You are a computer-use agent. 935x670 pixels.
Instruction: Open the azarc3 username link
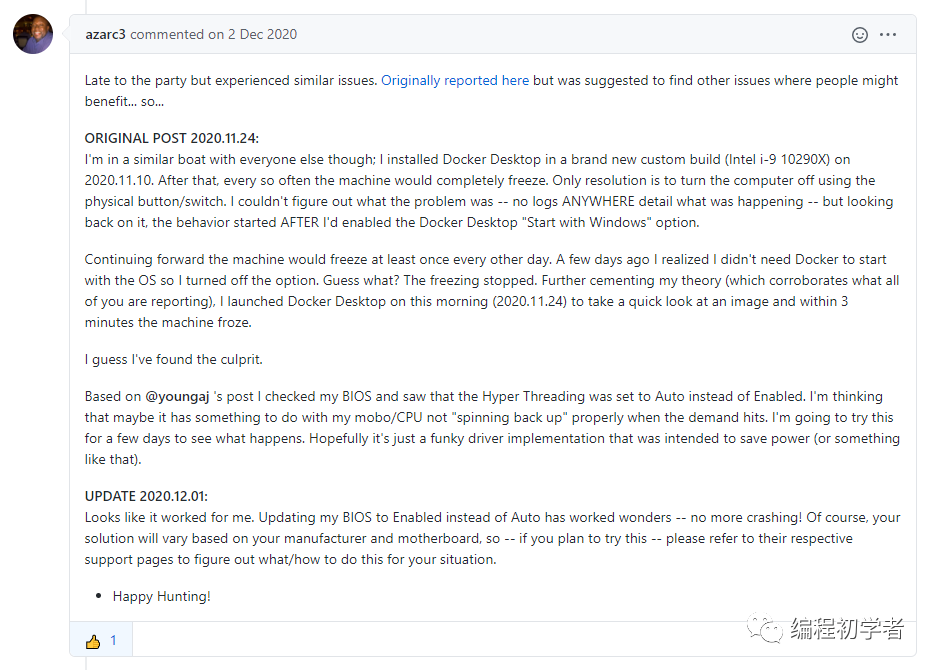pos(105,35)
